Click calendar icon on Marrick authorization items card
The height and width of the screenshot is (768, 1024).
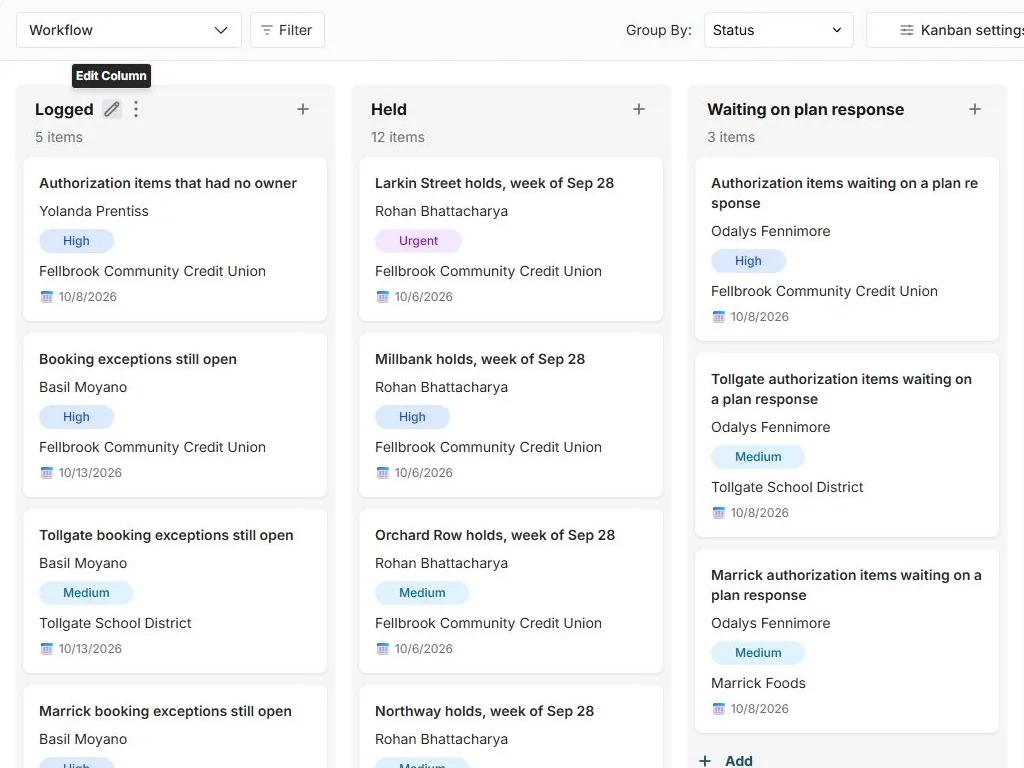[x=718, y=709]
